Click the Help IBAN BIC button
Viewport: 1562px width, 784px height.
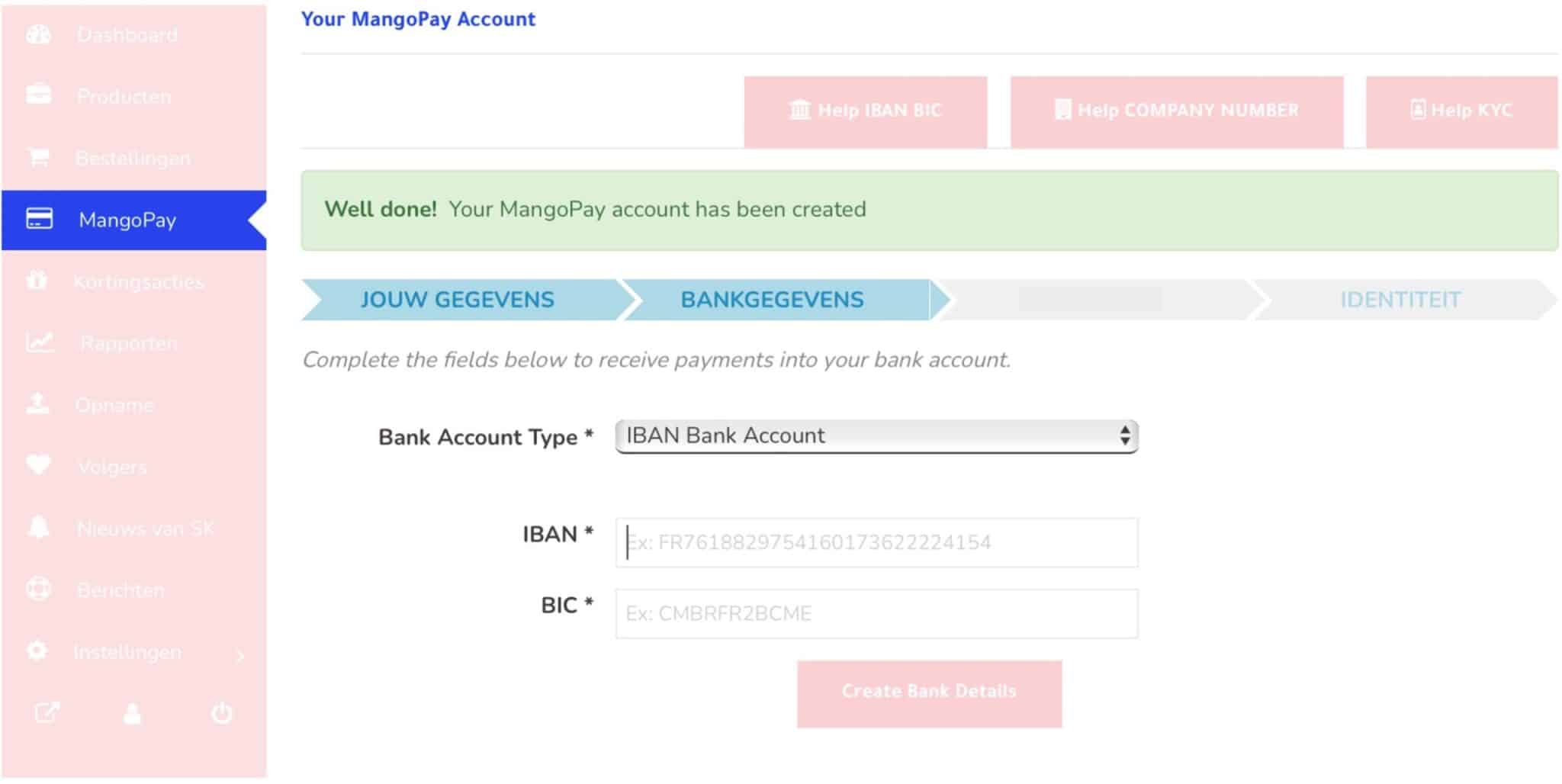866,111
